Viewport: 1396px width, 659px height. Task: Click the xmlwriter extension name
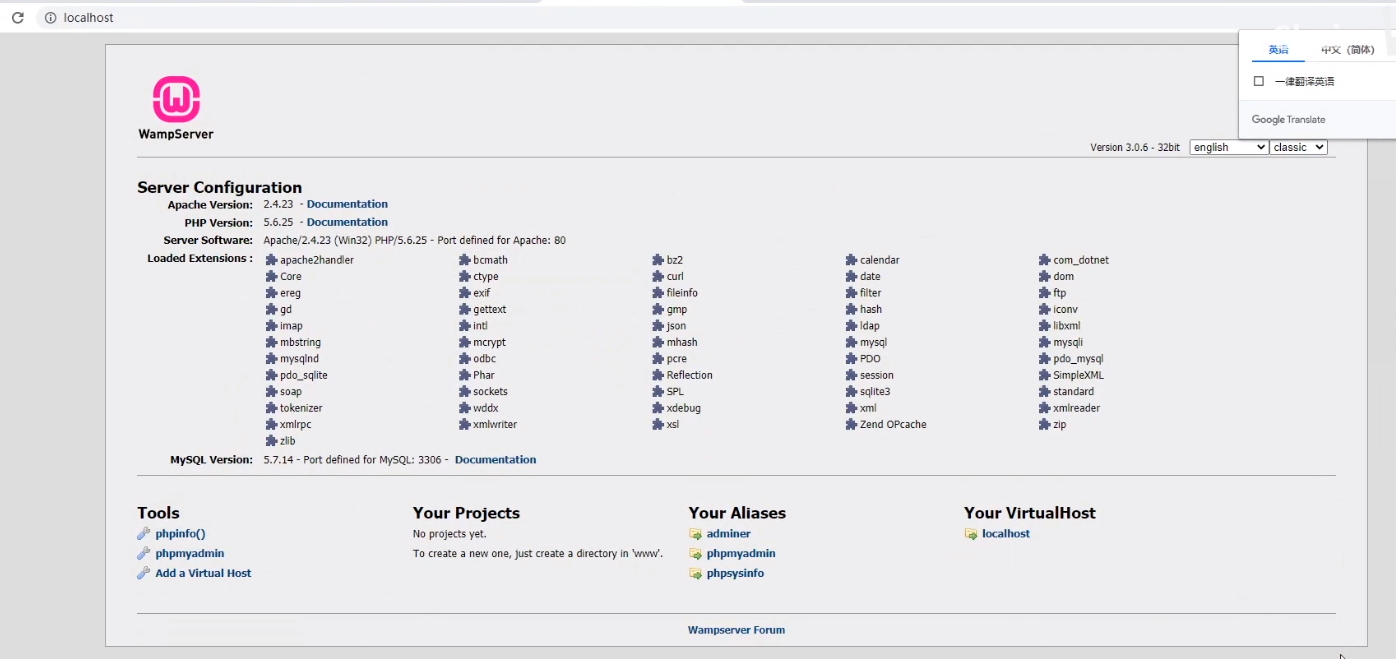click(x=495, y=425)
